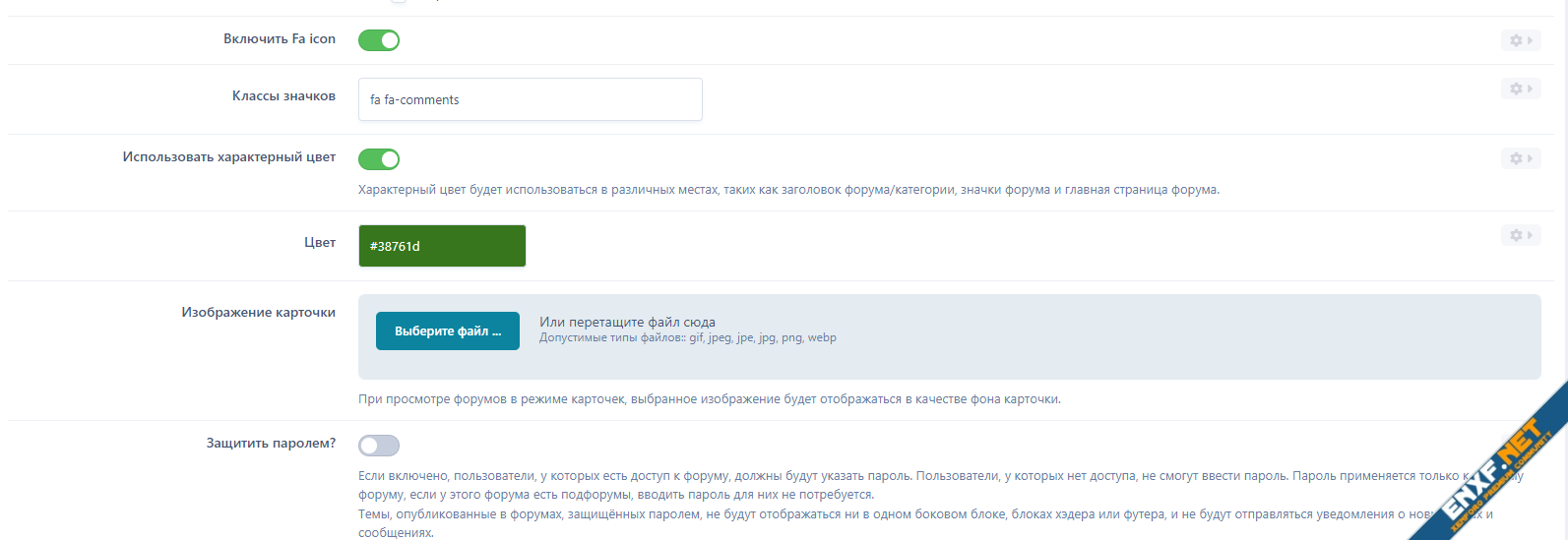Click the card background image description text

point(709,399)
